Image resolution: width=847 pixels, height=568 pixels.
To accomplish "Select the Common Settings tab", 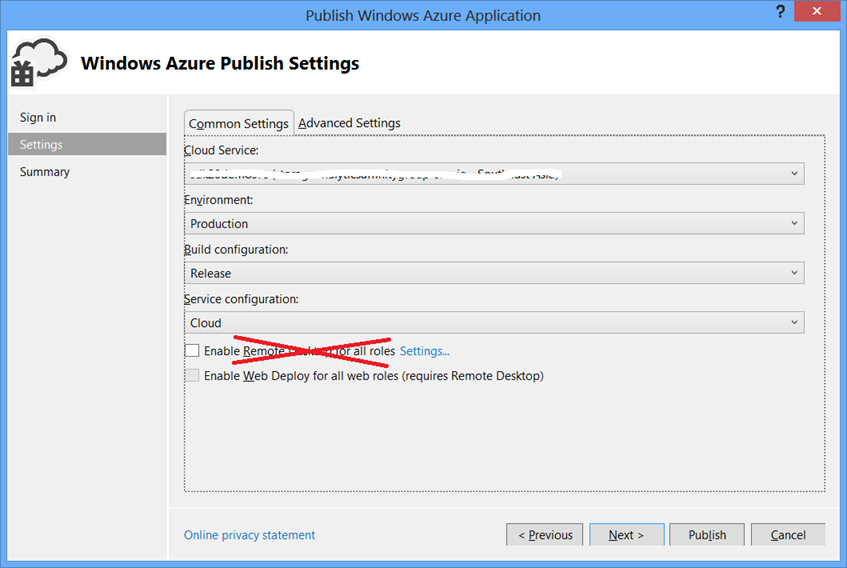I will 239,124.
